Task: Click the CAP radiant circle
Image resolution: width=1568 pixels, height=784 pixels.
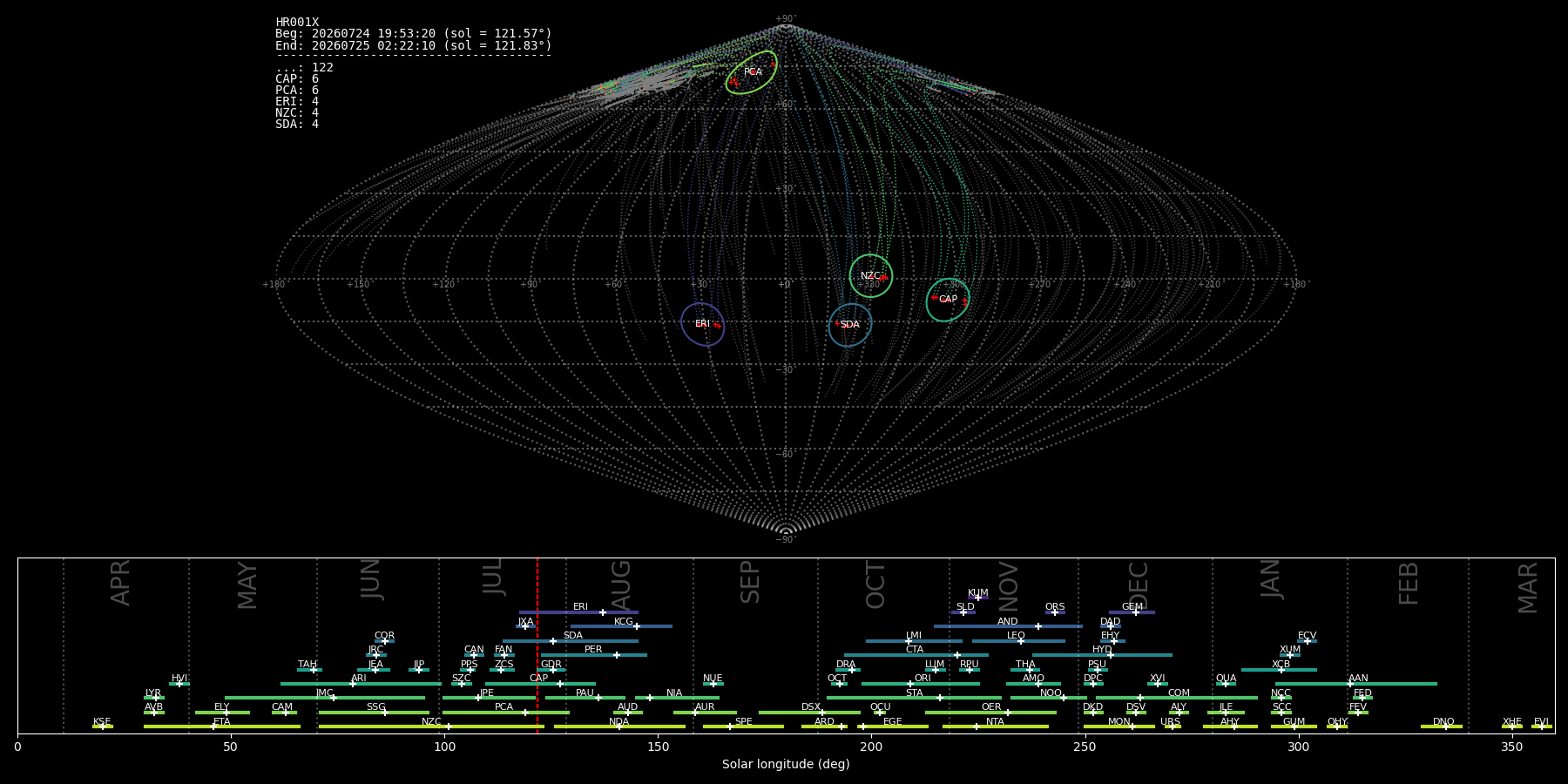Action: [x=949, y=300]
